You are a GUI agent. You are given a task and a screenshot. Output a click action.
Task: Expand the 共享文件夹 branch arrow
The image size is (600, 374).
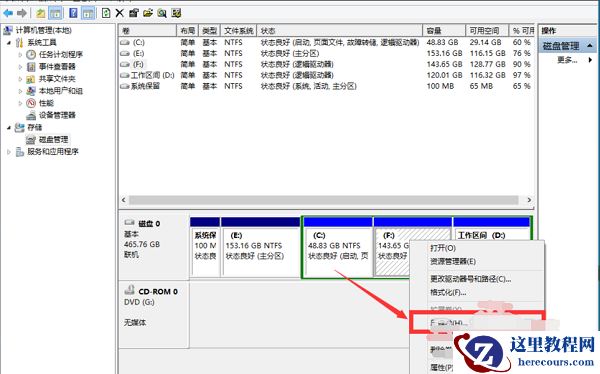tap(20, 79)
